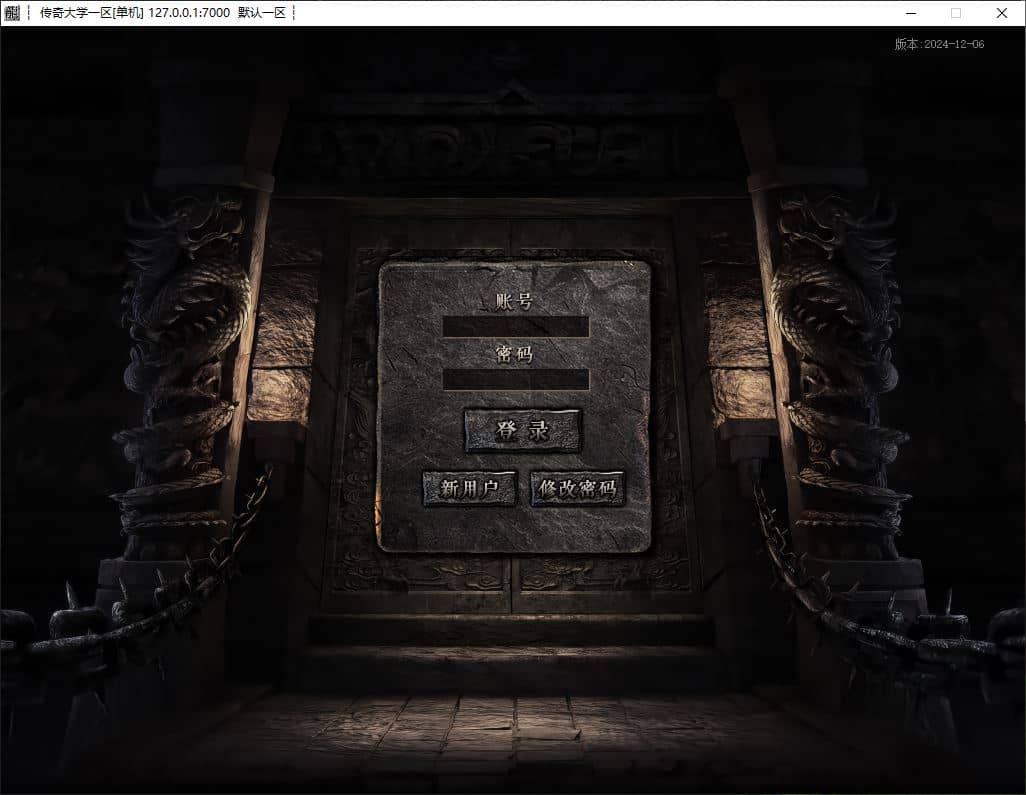
Task: Click the 密码 label text
Action: pyautogui.click(x=514, y=354)
